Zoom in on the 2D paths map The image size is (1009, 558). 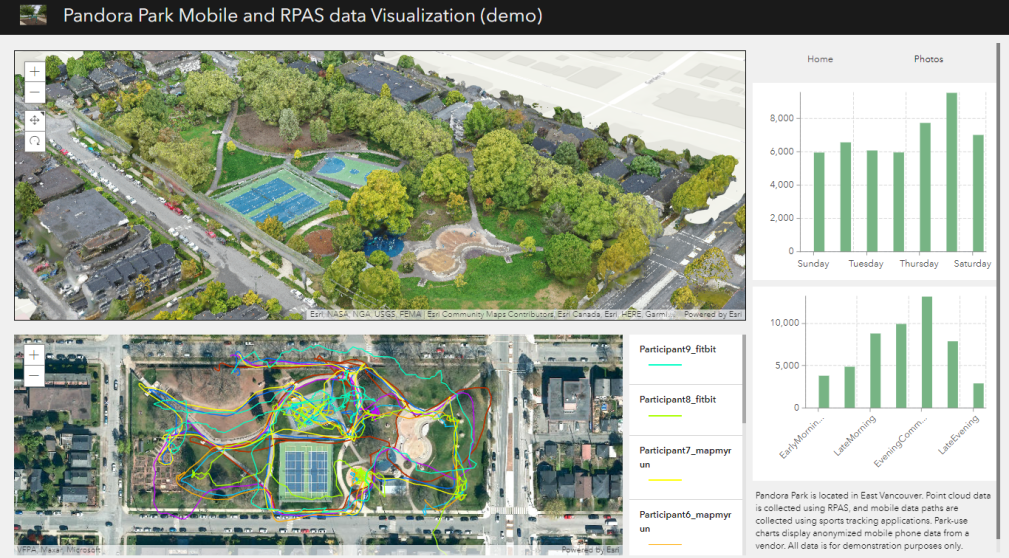(x=35, y=355)
